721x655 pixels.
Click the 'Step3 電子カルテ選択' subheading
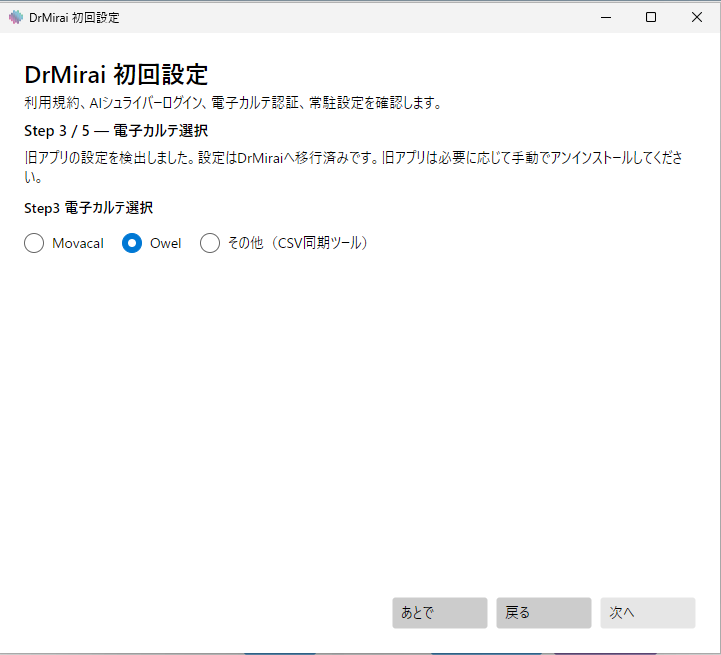tap(88, 208)
